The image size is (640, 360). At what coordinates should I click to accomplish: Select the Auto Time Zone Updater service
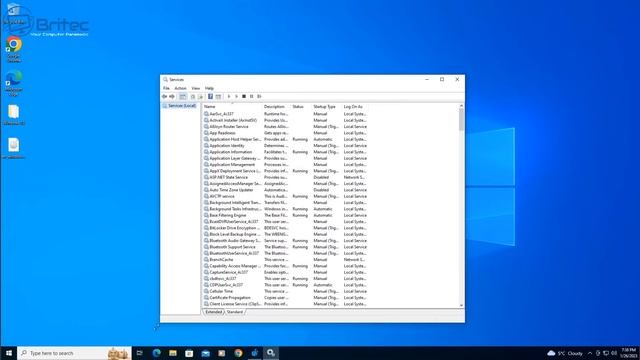285,190
